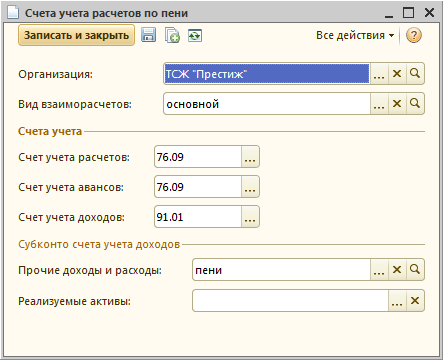The height and width of the screenshot is (360, 443).
Task: Click the "Реализуемые активы:" label
Action: click(74, 301)
